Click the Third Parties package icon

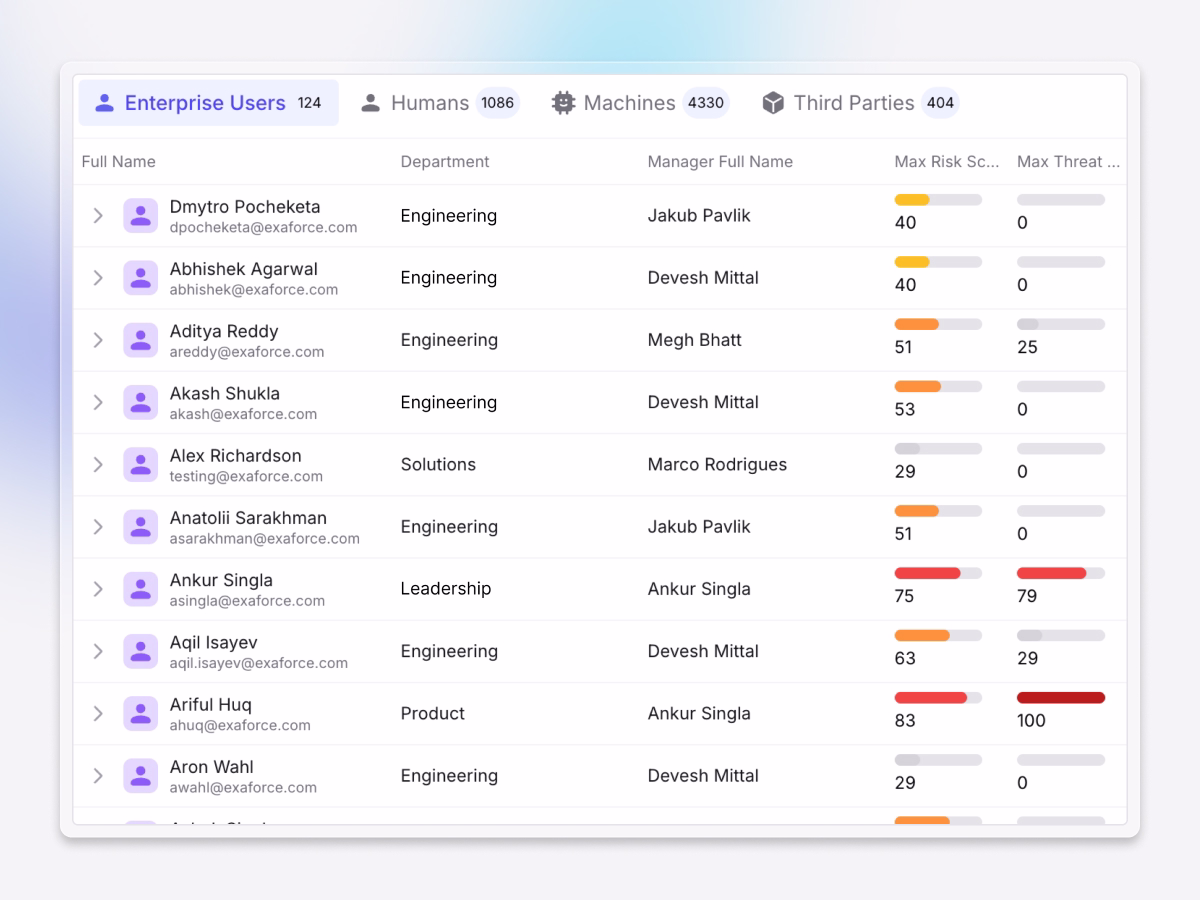[772, 102]
